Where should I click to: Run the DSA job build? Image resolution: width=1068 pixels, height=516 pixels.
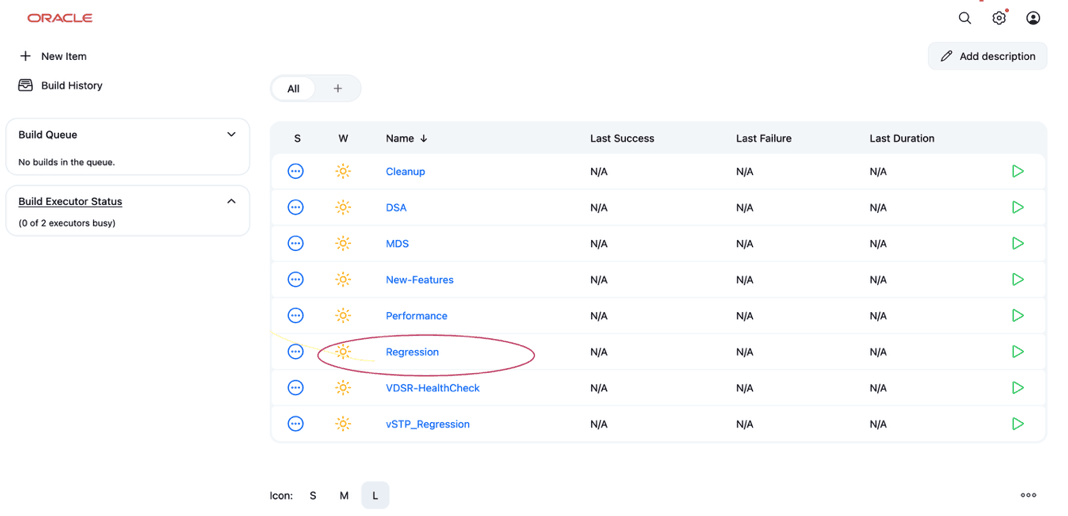1018,207
